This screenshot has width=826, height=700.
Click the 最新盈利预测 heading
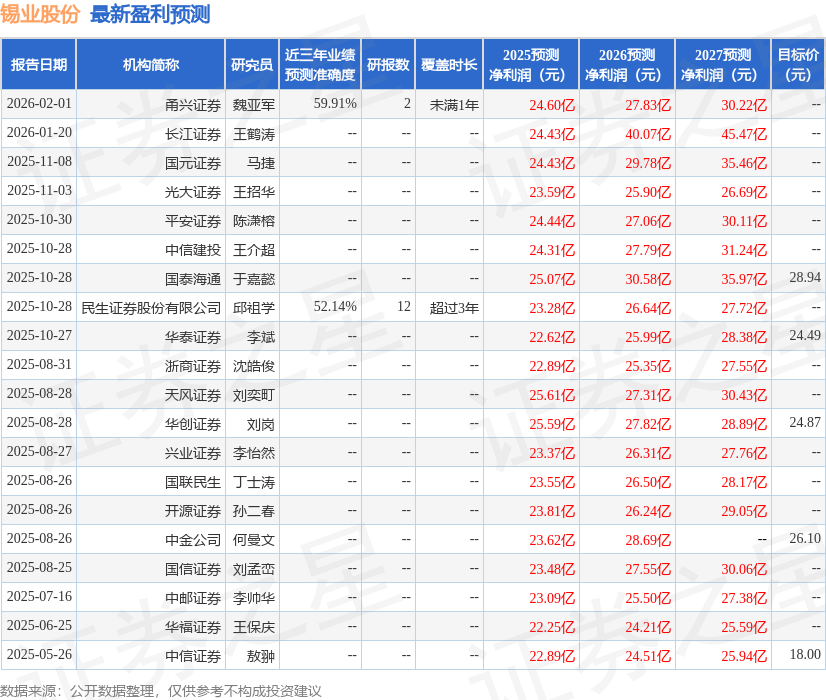click(x=150, y=14)
